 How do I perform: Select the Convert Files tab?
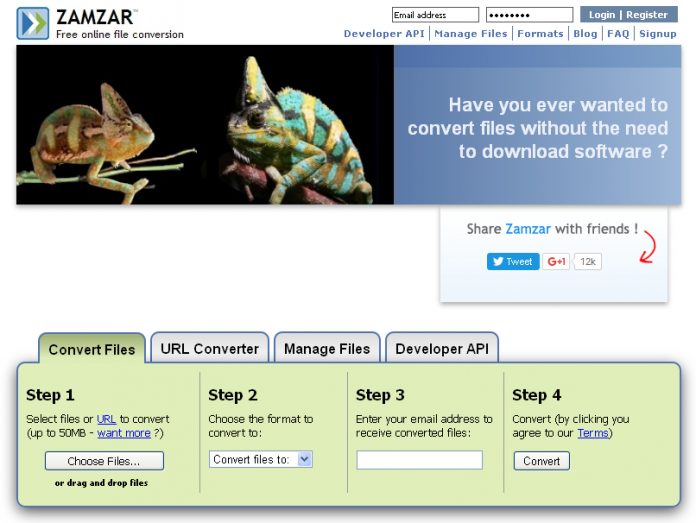[91, 349]
